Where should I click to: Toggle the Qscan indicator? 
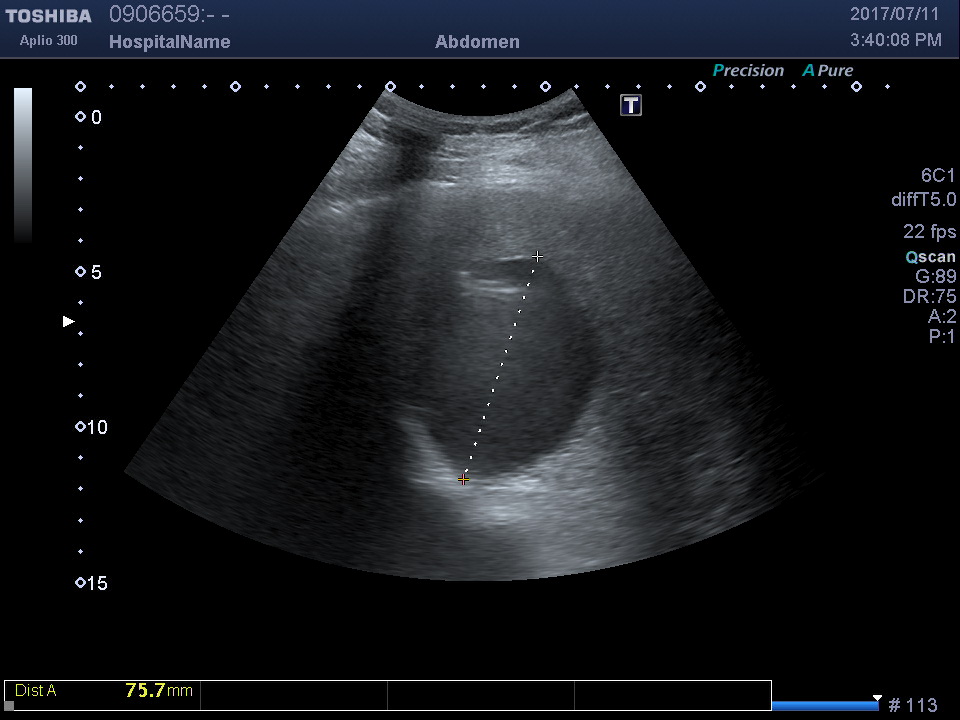pyautogui.click(x=930, y=257)
